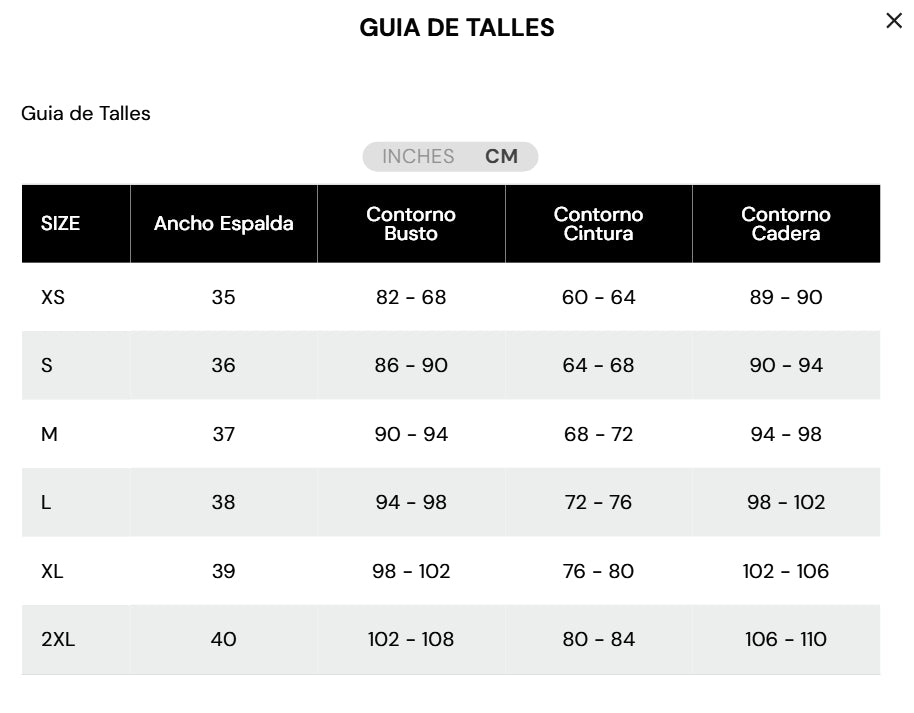
Task: Click the 98 - 102 hip value
Action: tap(786, 503)
